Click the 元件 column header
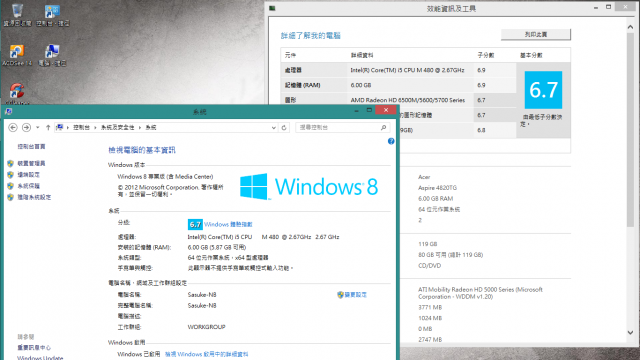This screenshot has height=360, width=640. [x=290, y=55]
